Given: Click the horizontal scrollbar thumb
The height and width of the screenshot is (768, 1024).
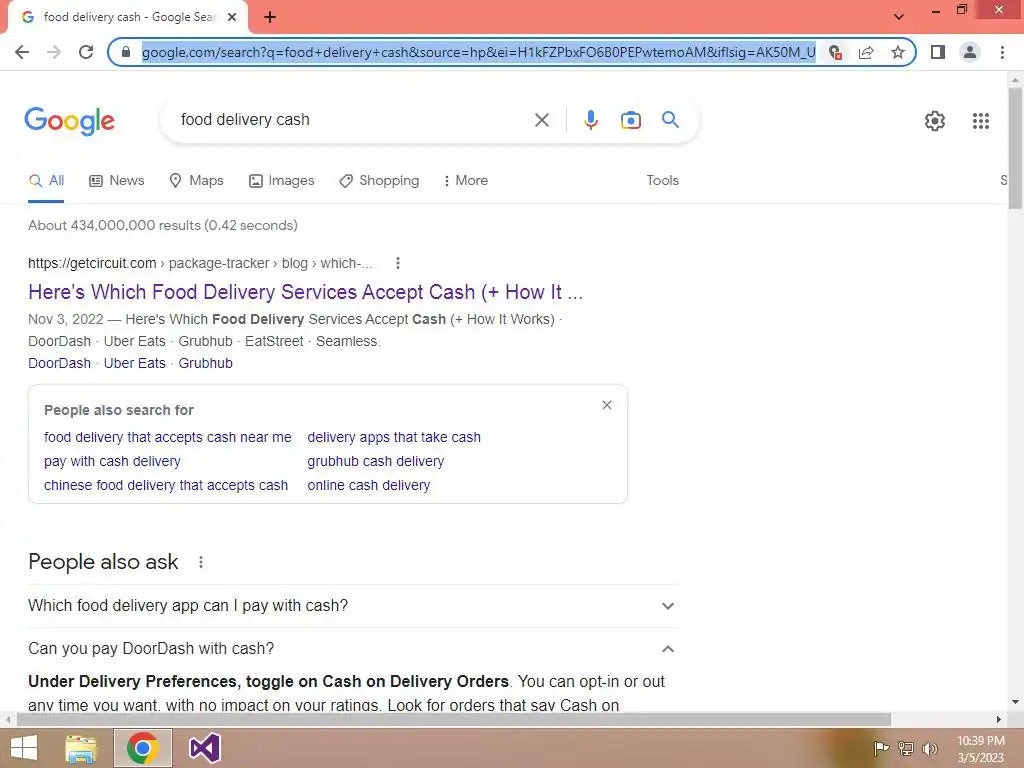Looking at the screenshot, I should pyautogui.click(x=453, y=720).
